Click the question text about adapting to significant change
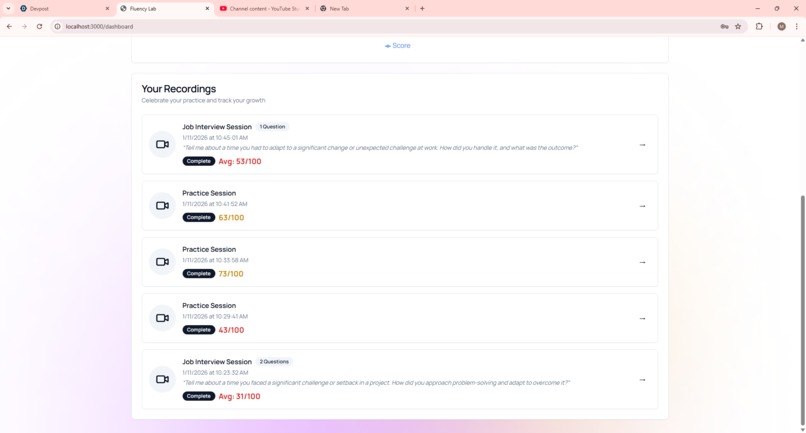Screen dimensions: 806x433 click(x=380, y=148)
